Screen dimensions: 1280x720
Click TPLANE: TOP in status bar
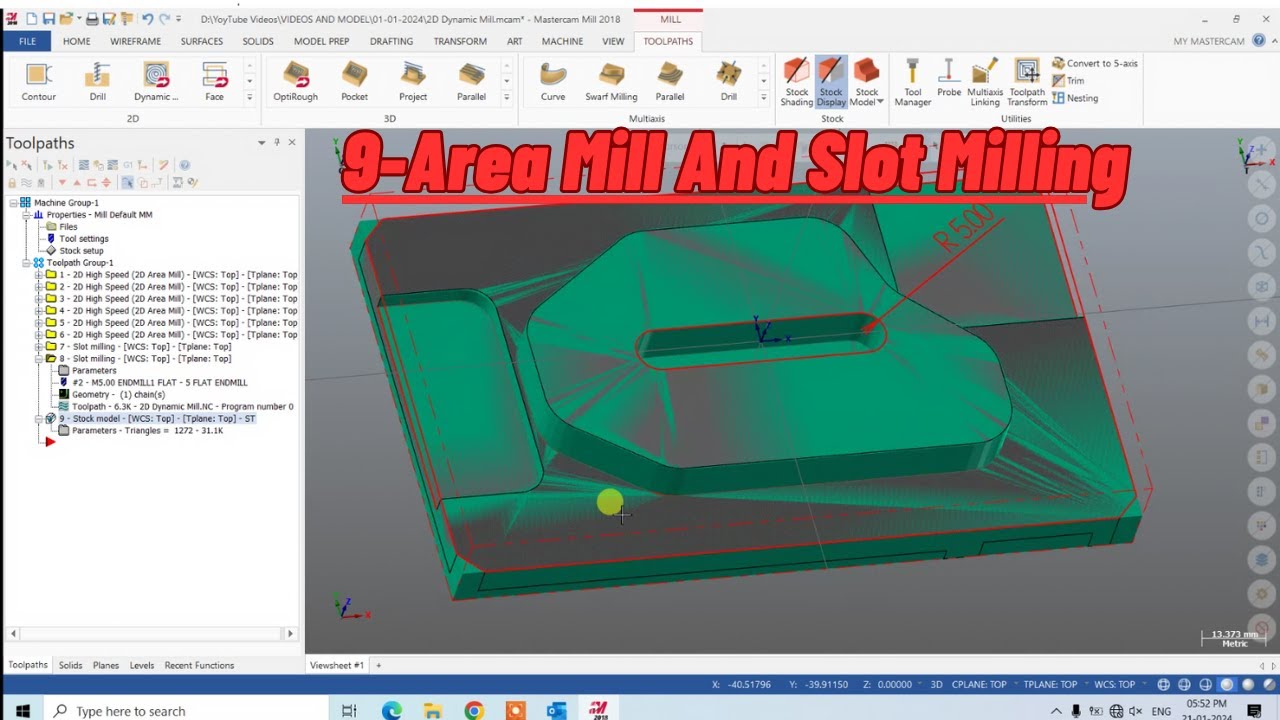pos(1051,685)
